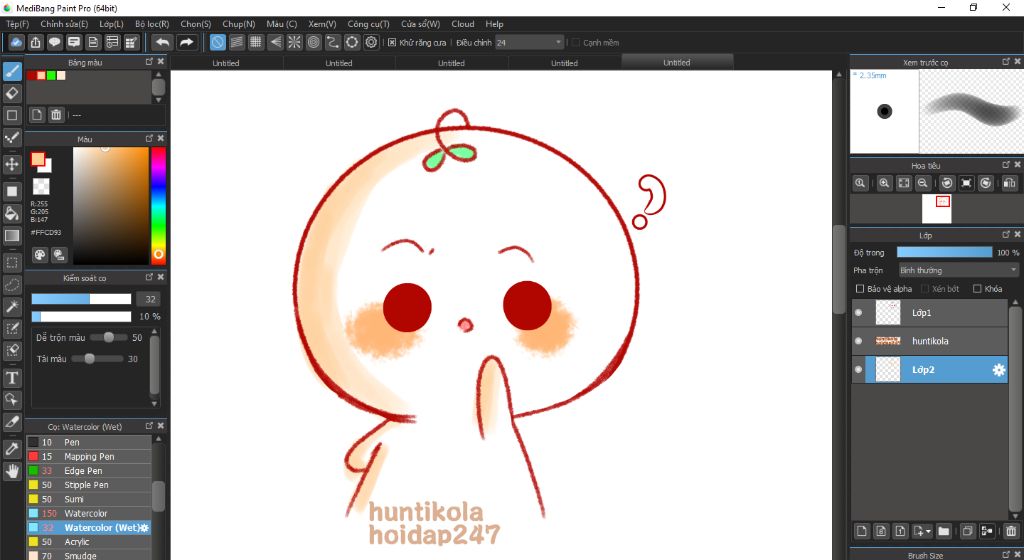Select the huntikola layer
This screenshot has height=560, width=1024.
pos(930,341)
